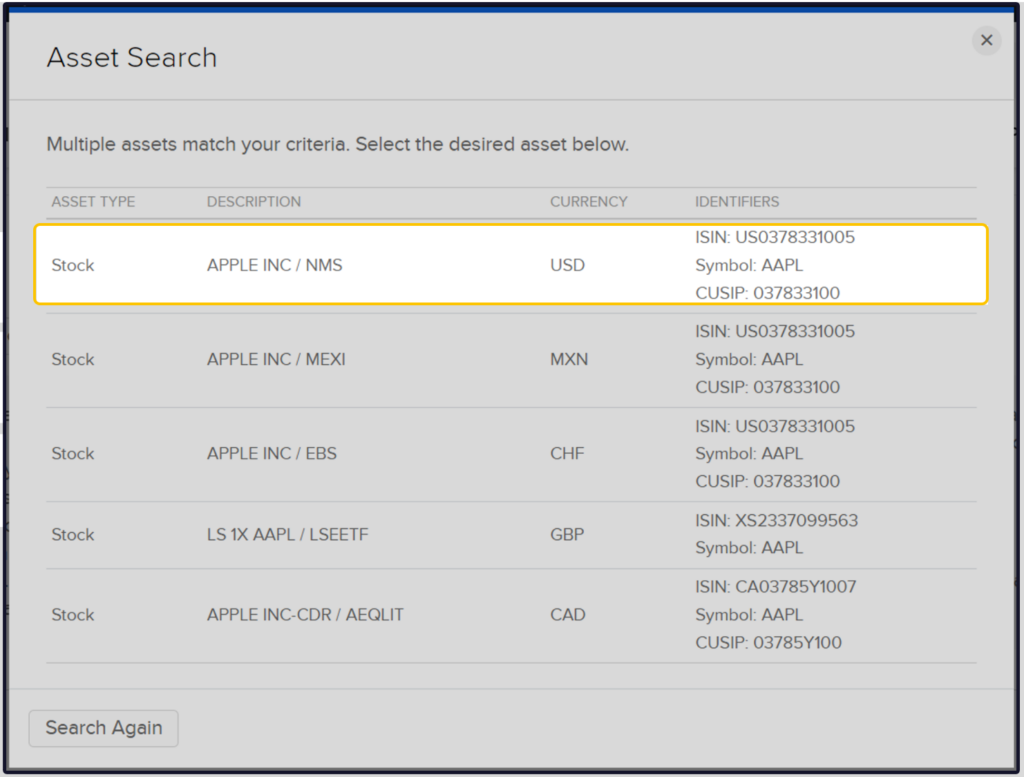Click the MXN currency cell
Screen dimensions: 1024x777
569,359
